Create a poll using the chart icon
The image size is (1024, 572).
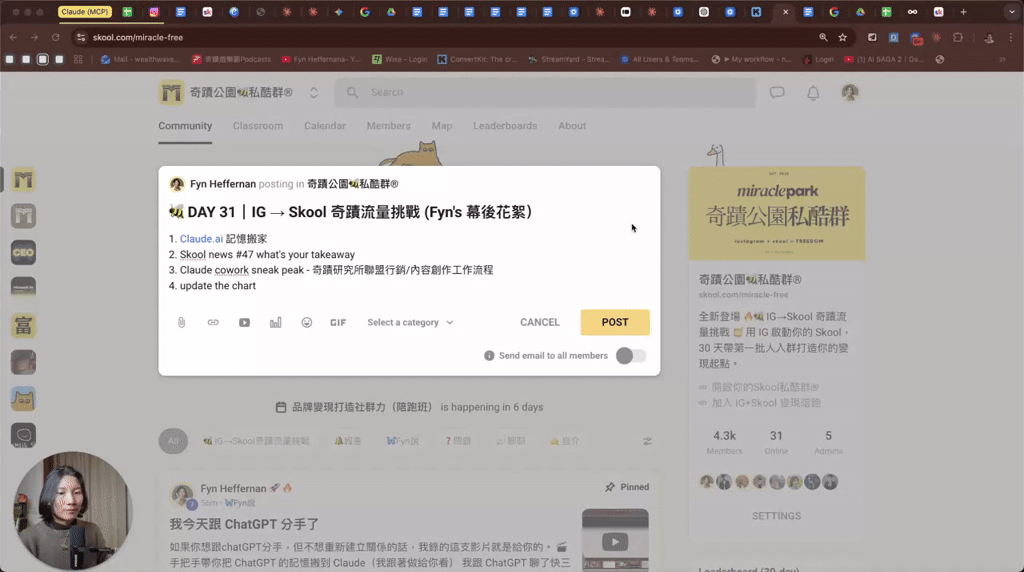click(276, 323)
